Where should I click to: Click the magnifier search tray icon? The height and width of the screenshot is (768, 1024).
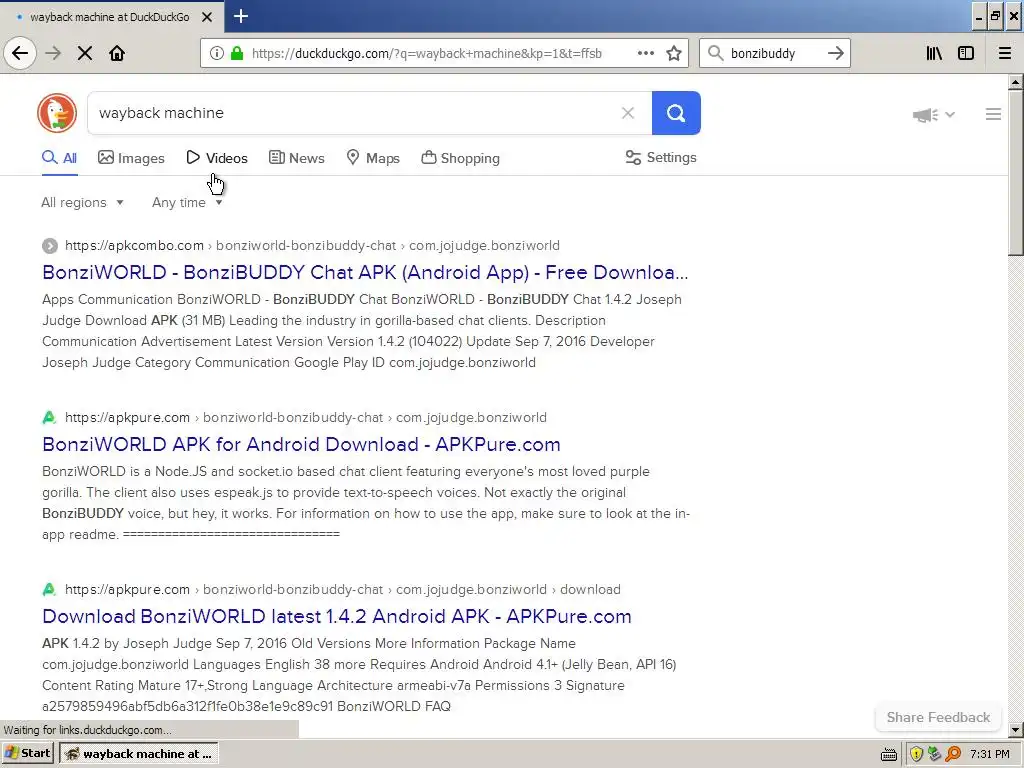[953, 754]
